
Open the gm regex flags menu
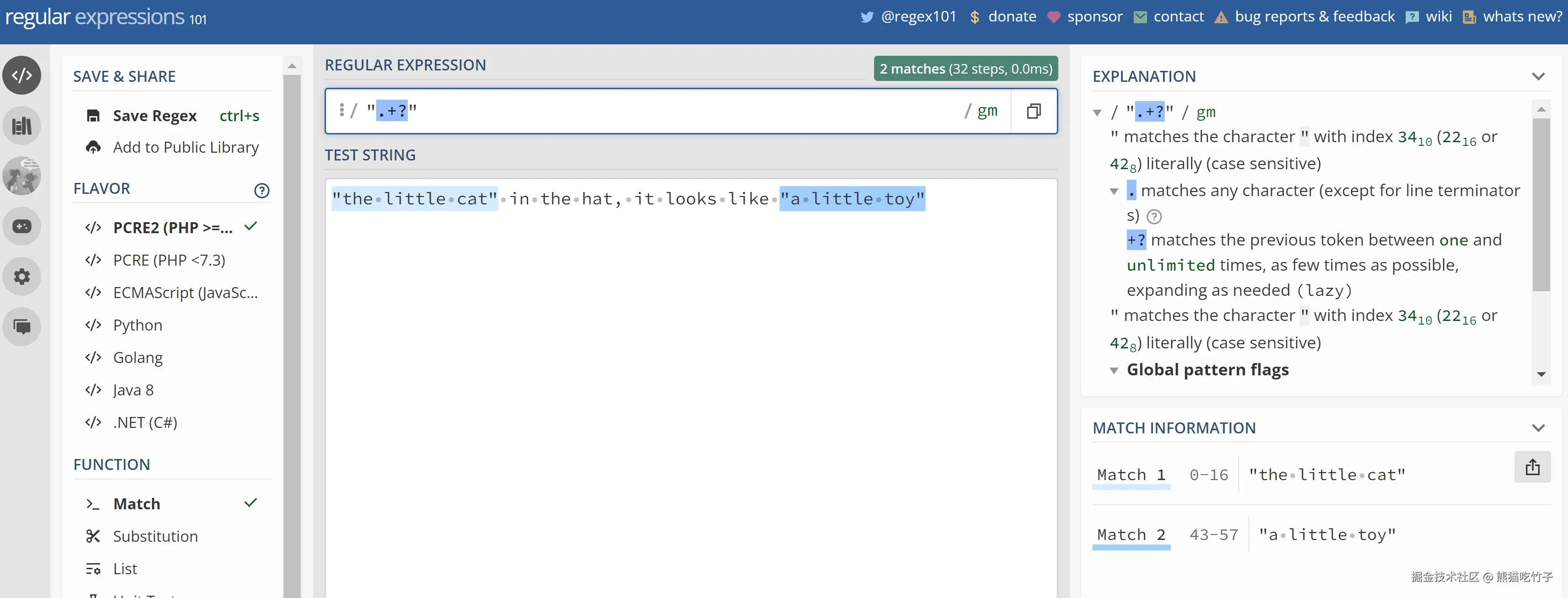(x=987, y=111)
